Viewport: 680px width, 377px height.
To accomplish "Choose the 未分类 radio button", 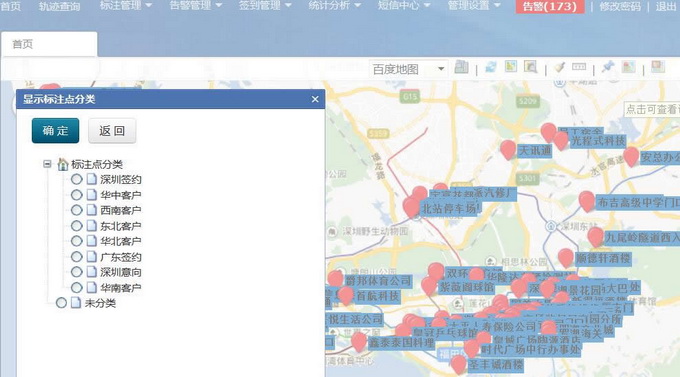I will tap(61, 303).
